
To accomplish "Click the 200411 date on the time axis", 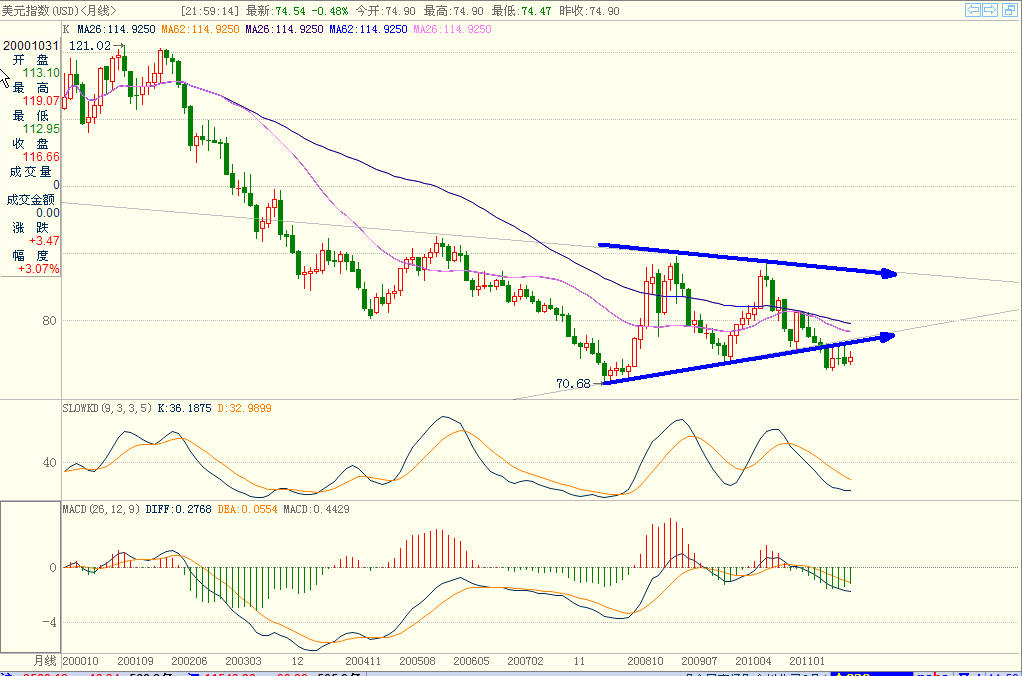I will point(363,661).
